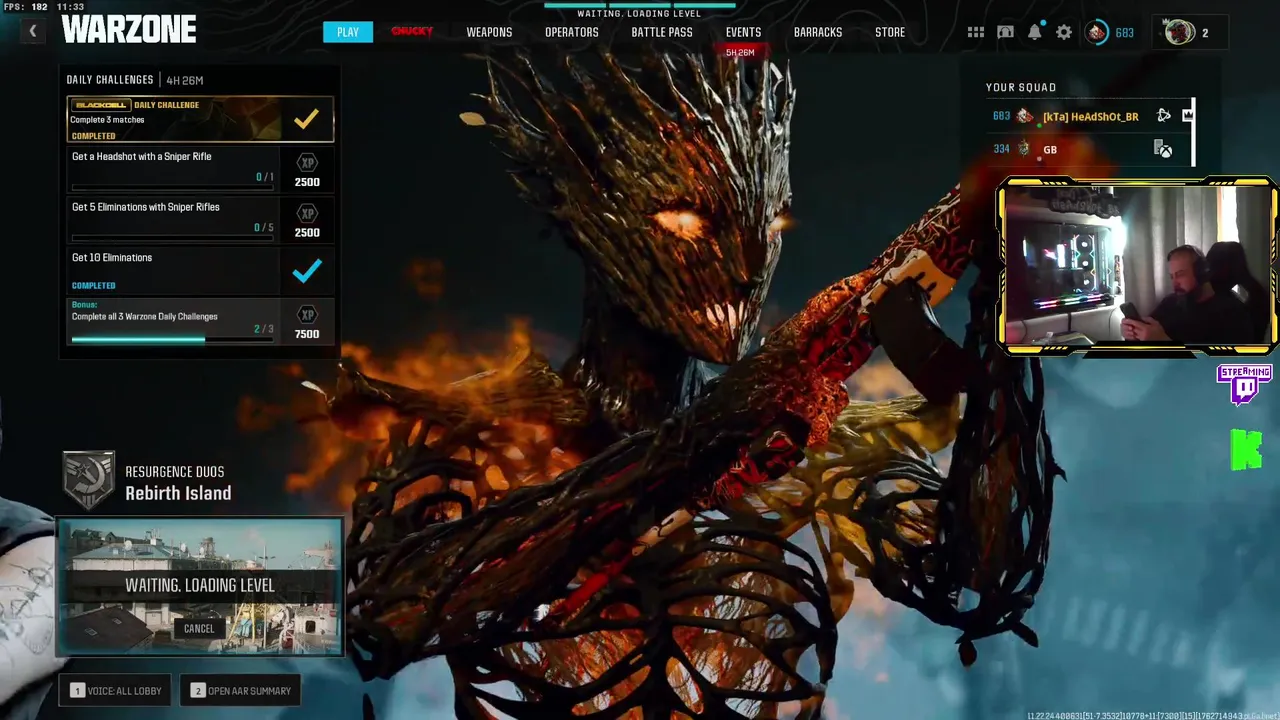Switch to the WEAPONS tab
The height and width of the screenshot is (720, 1280).
click(x=489, y=32)
